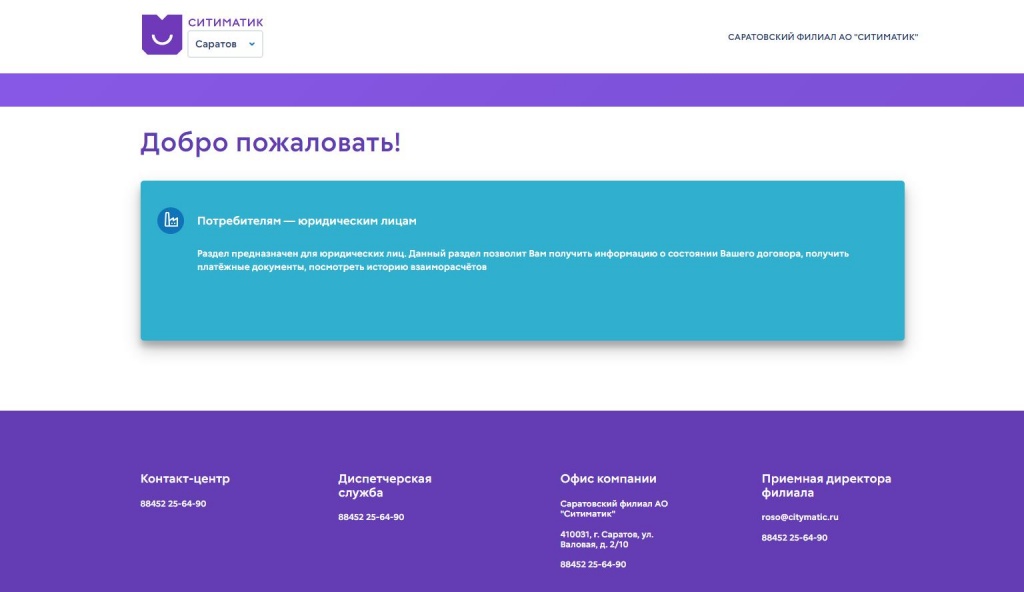Viewport: 1024px width, 592px height.
Task: Click the Саратовский филиал АО "Ситиматик" header text
Action: (x=822, y=37)
